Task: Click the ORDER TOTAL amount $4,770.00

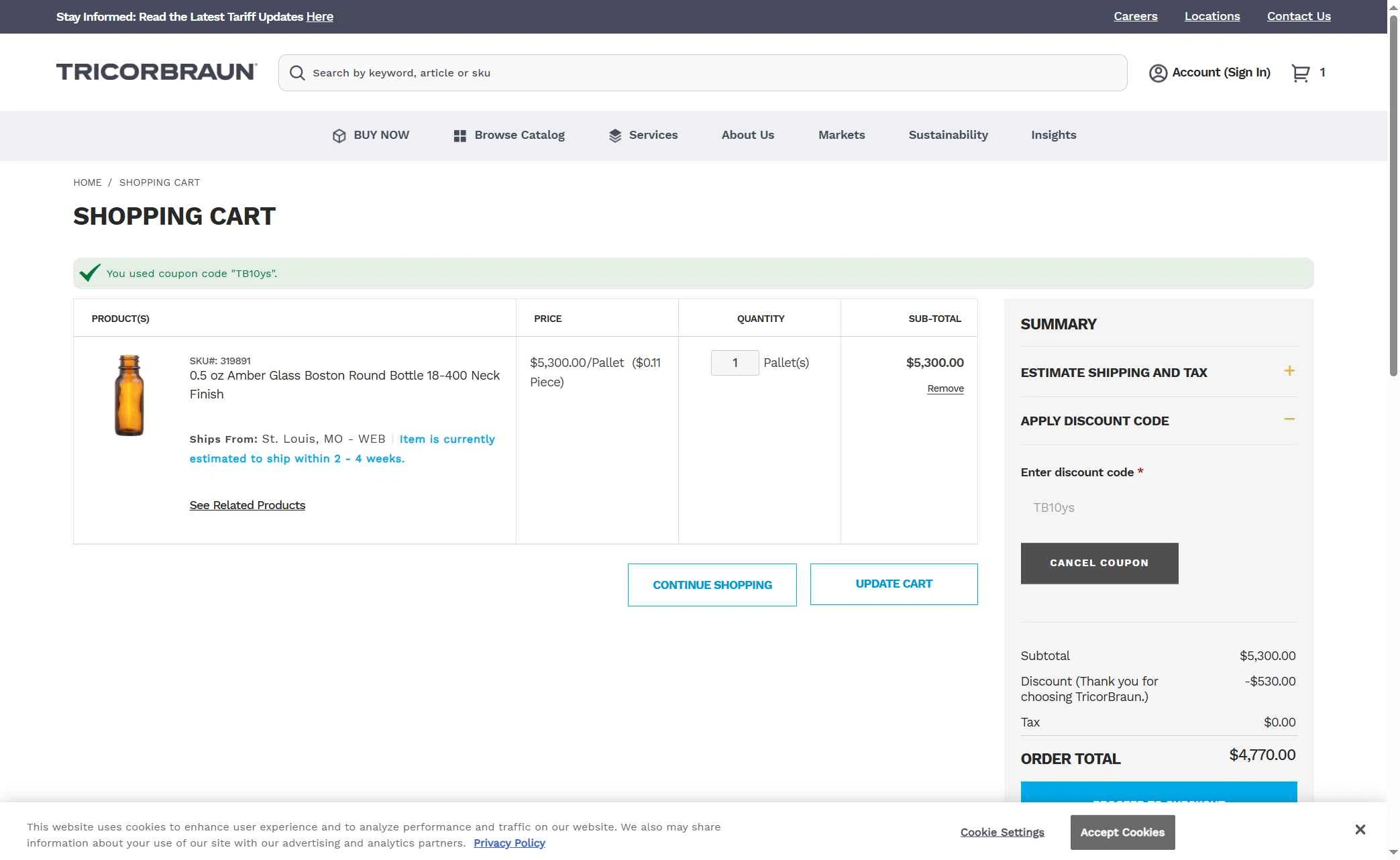Action: tap(1262, 755)
